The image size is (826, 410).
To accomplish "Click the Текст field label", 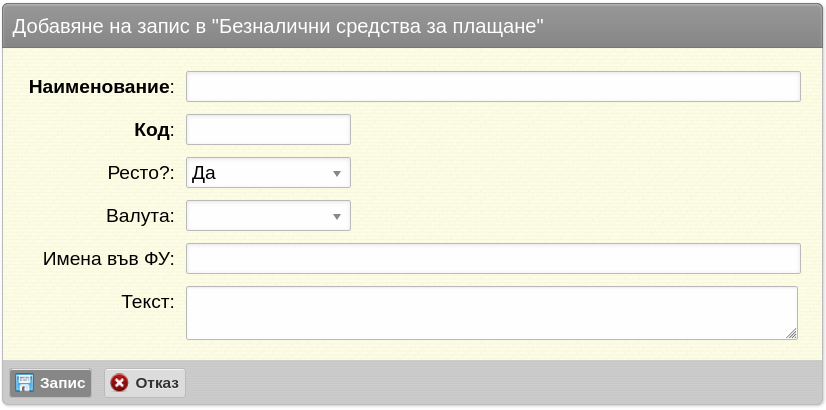I will (x=147, y=300).
